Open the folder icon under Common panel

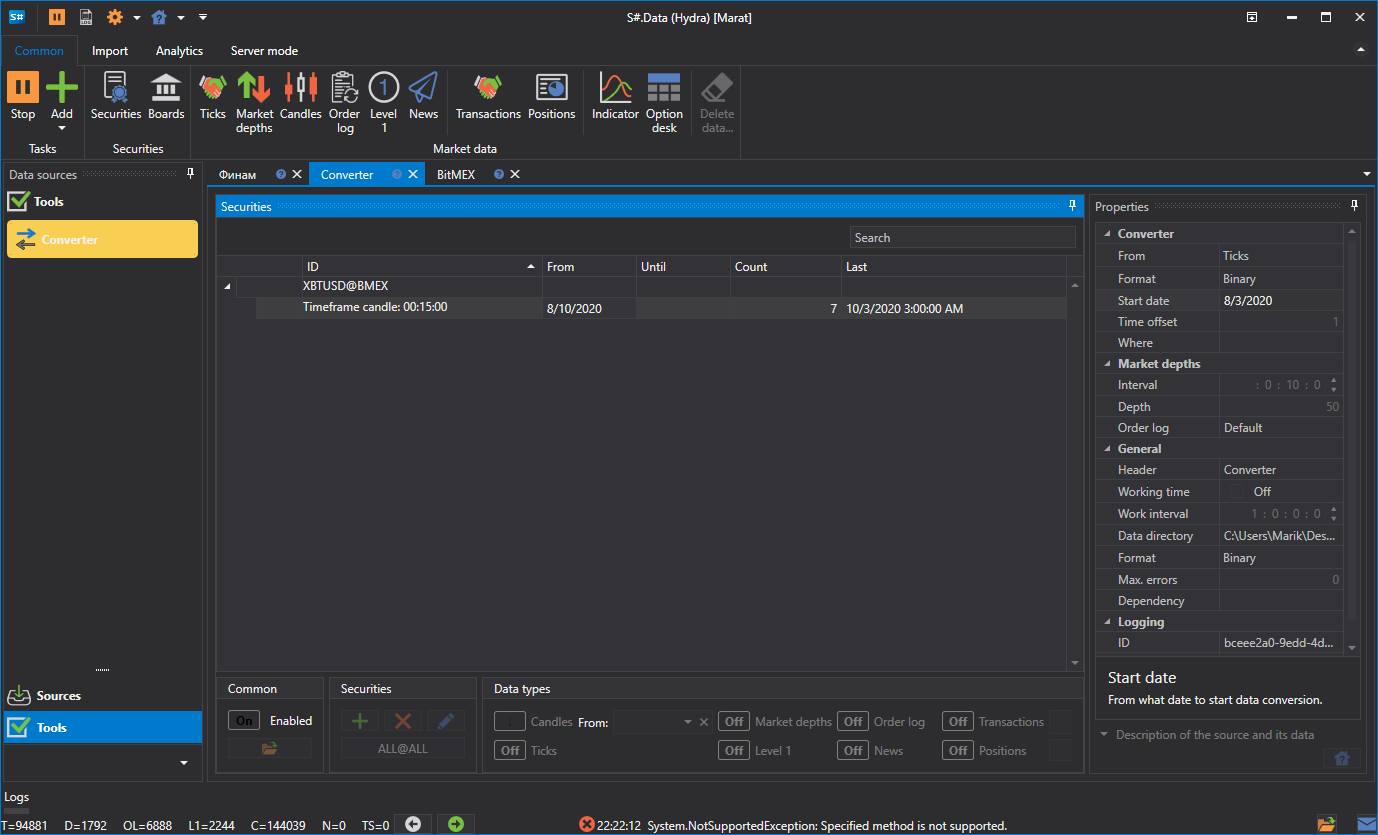pos(270,748)
